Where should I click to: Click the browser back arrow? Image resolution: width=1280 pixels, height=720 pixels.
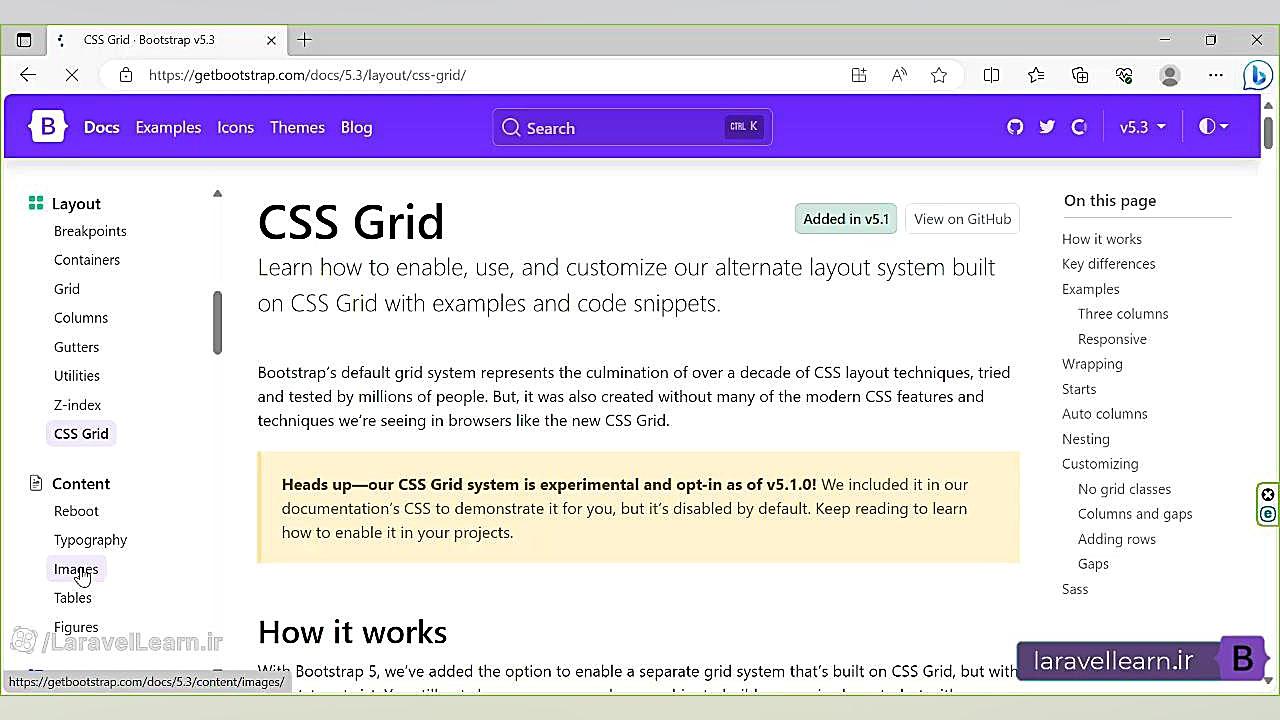[x=28, y=75]
